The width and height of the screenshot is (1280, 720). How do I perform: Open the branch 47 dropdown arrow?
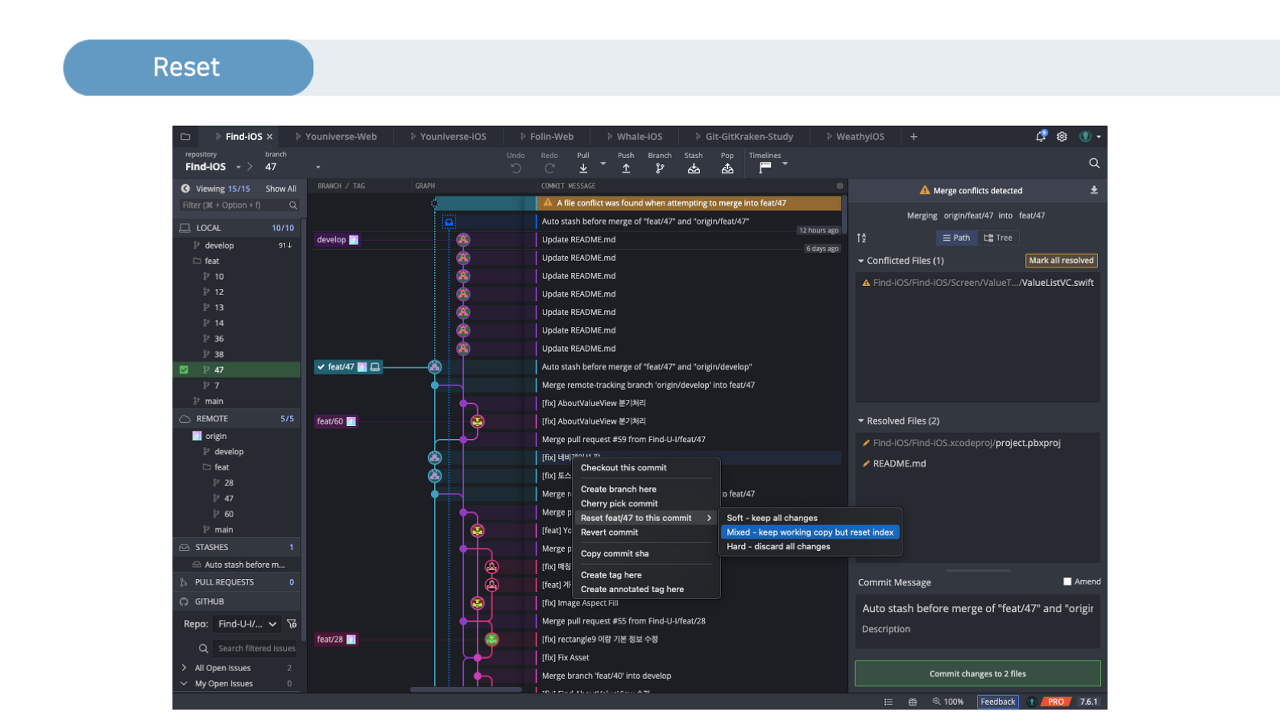coord(318,167)
